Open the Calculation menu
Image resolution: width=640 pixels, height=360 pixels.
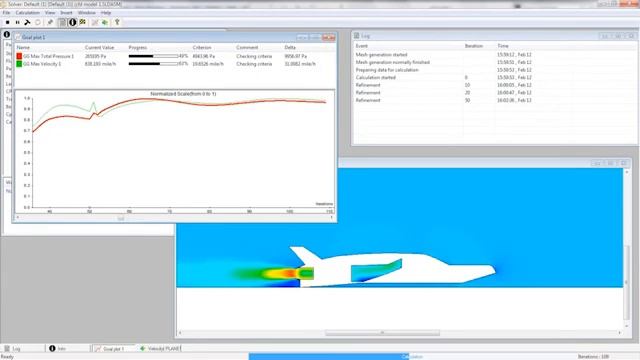coord(28,13)
